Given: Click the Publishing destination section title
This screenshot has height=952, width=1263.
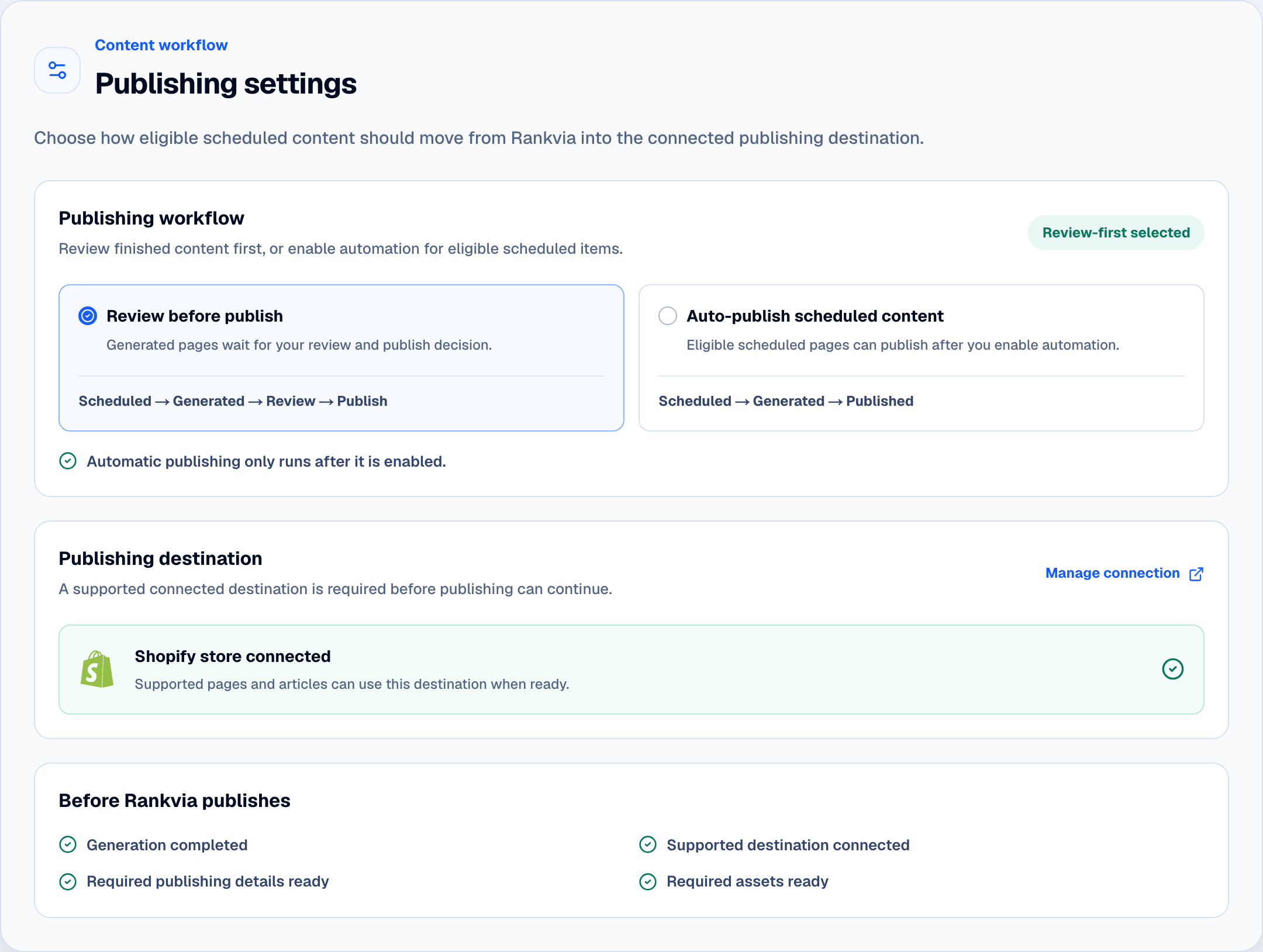Looking at the screenshot, I should [x=160, y=558].
